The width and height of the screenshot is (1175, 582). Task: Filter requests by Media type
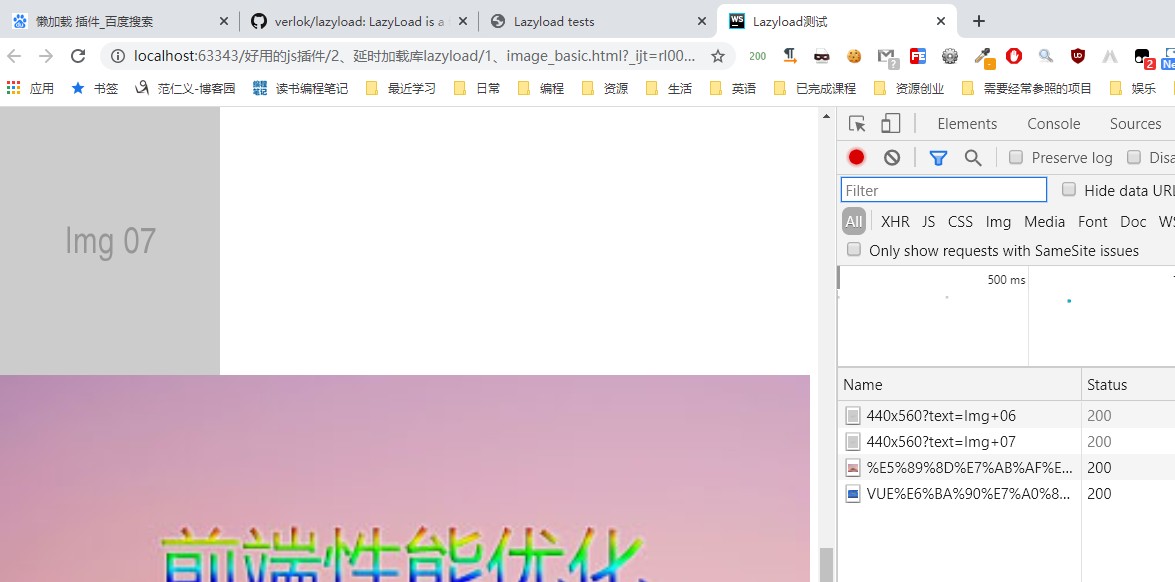pos(1044,221)
